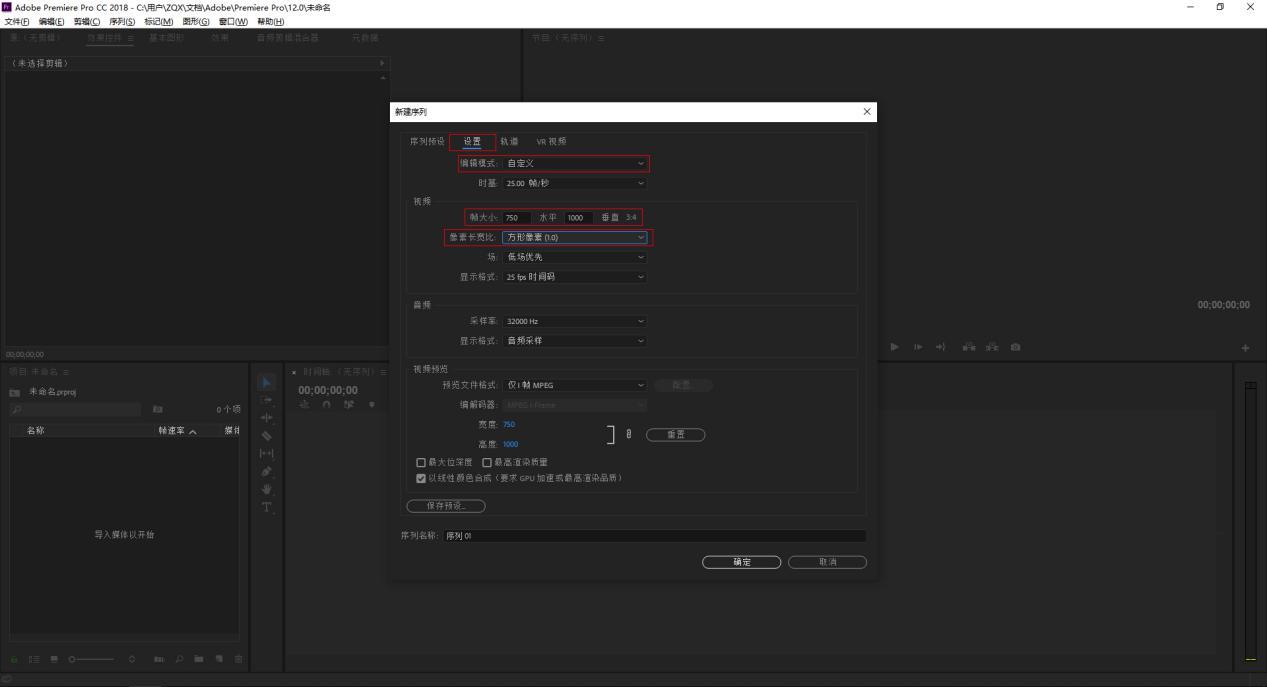This screenshot has height=687, width=1267.
Task: Click the blue preview 宽度 value 750
Action: coord(509,424)
